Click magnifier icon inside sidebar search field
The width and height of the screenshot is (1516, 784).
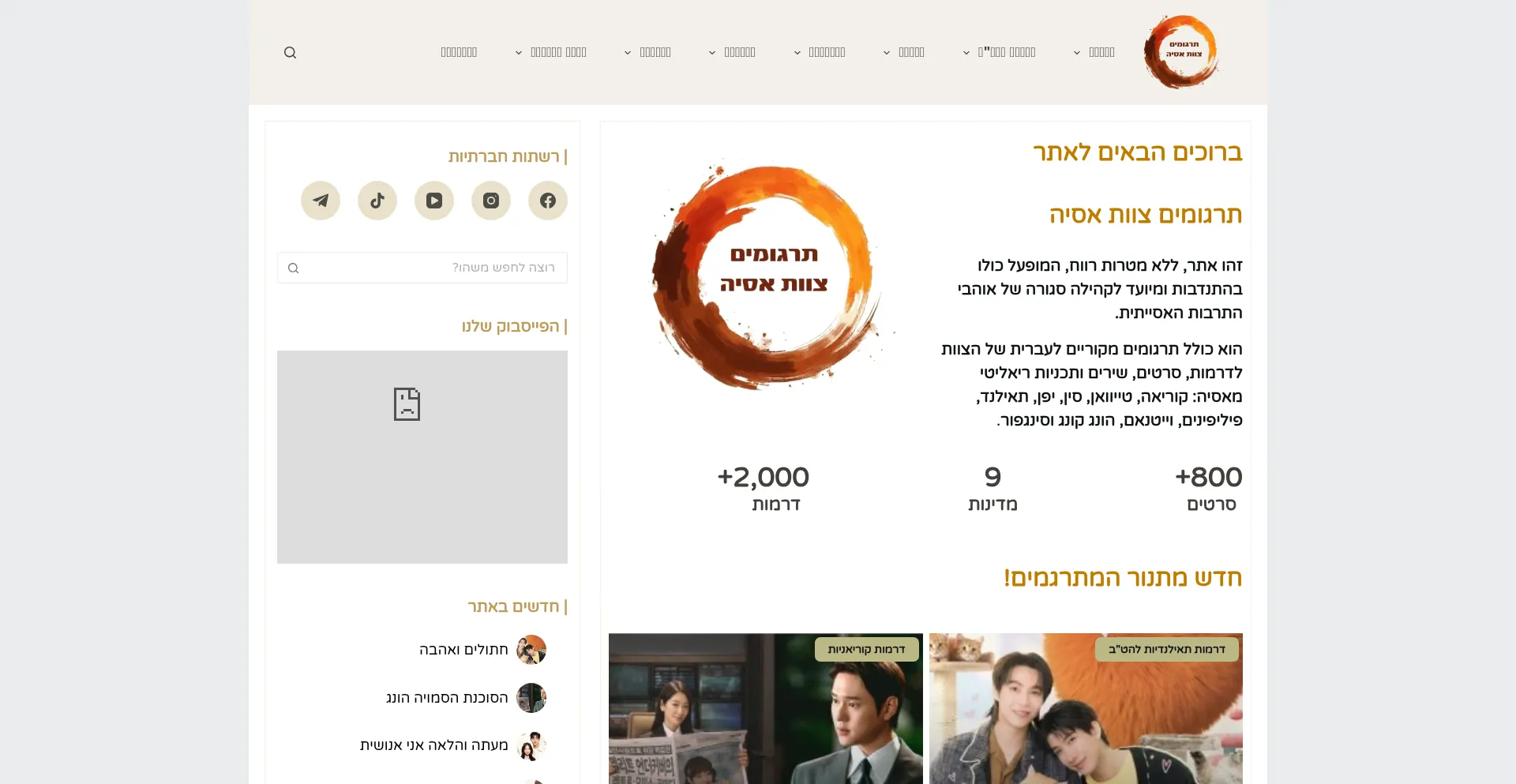click(x=293, y=268)
